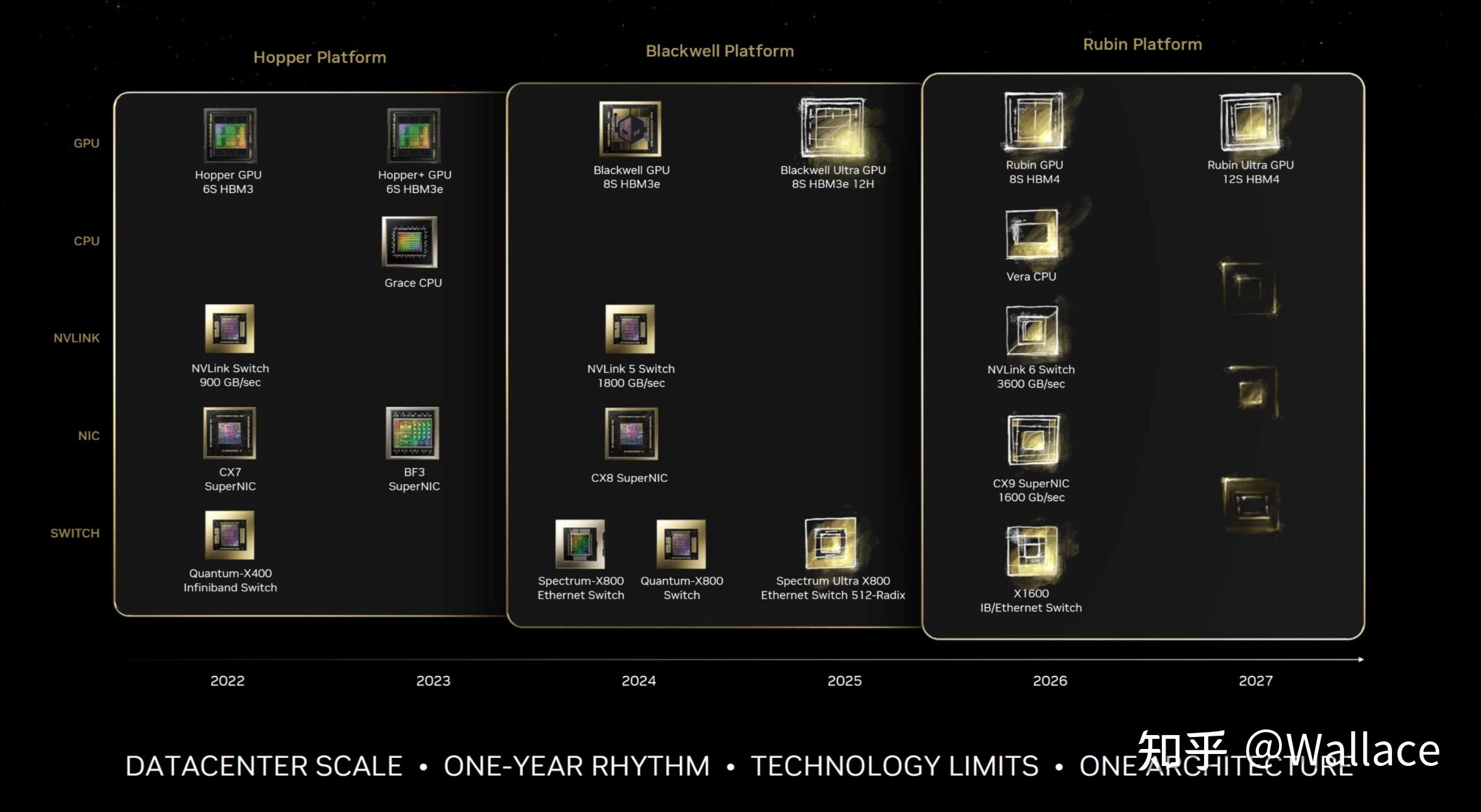Click the Rubin Ultra GPU sketch icon
The width and height of the screenshot is (1481, 812).
[1251, 122]
